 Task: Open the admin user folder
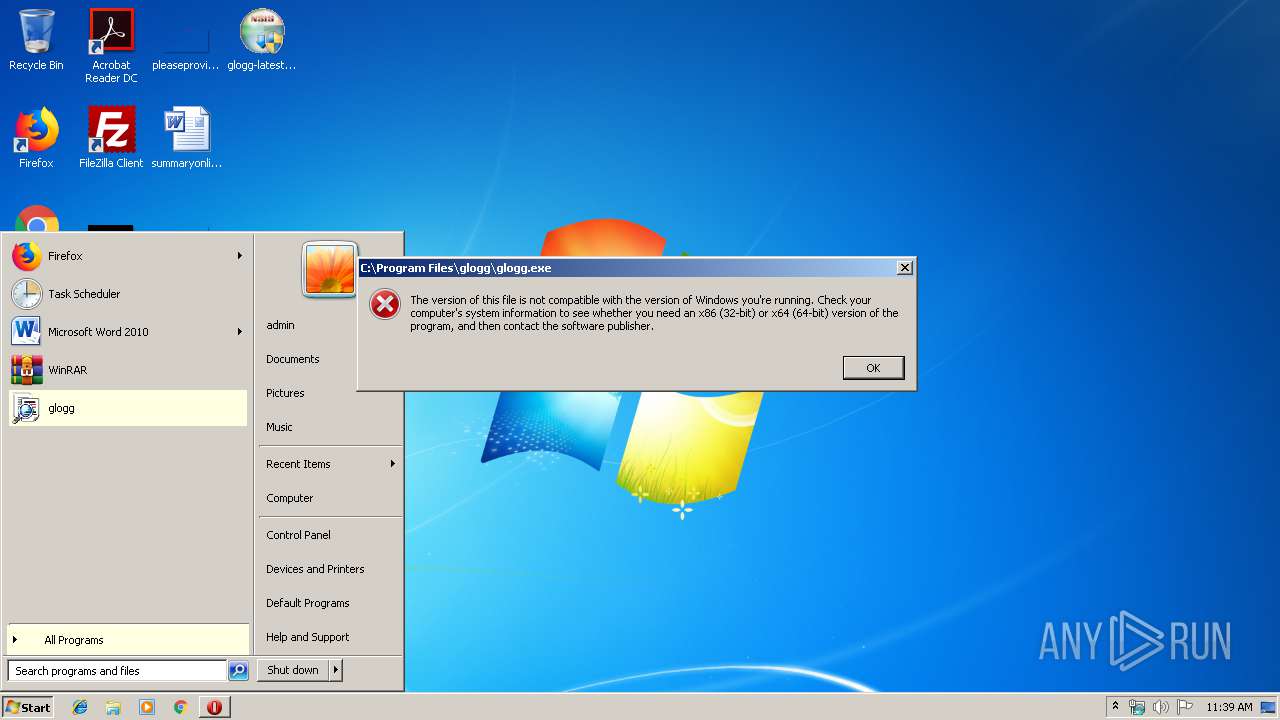(280, 325)
